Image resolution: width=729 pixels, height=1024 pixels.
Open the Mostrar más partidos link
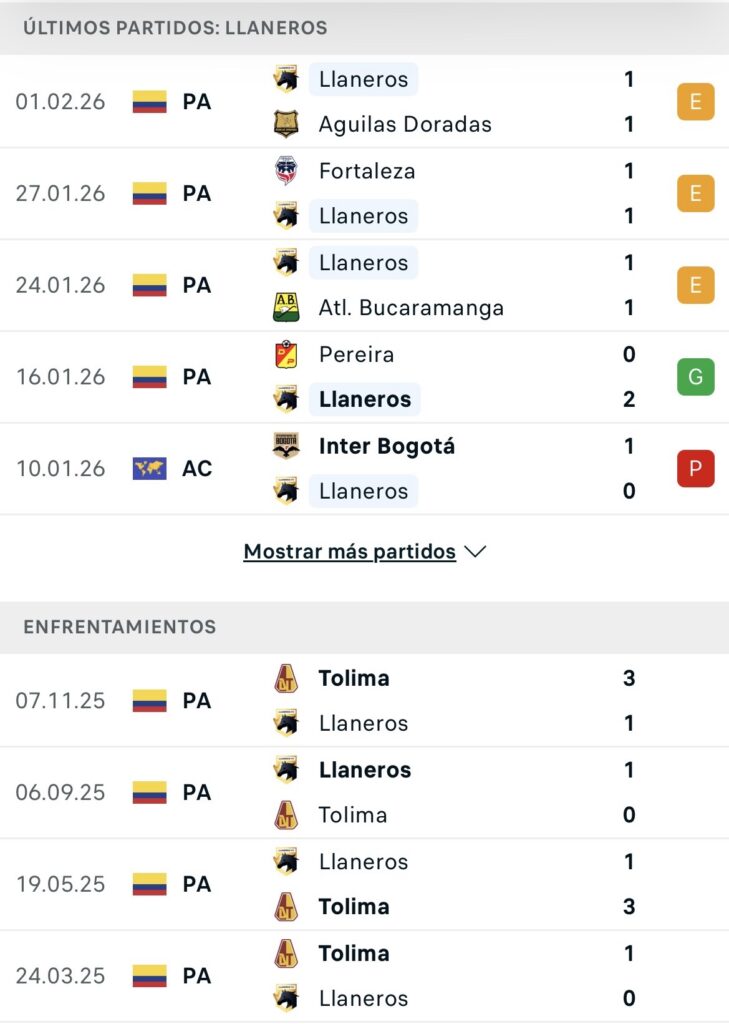(x=350, y=552)
